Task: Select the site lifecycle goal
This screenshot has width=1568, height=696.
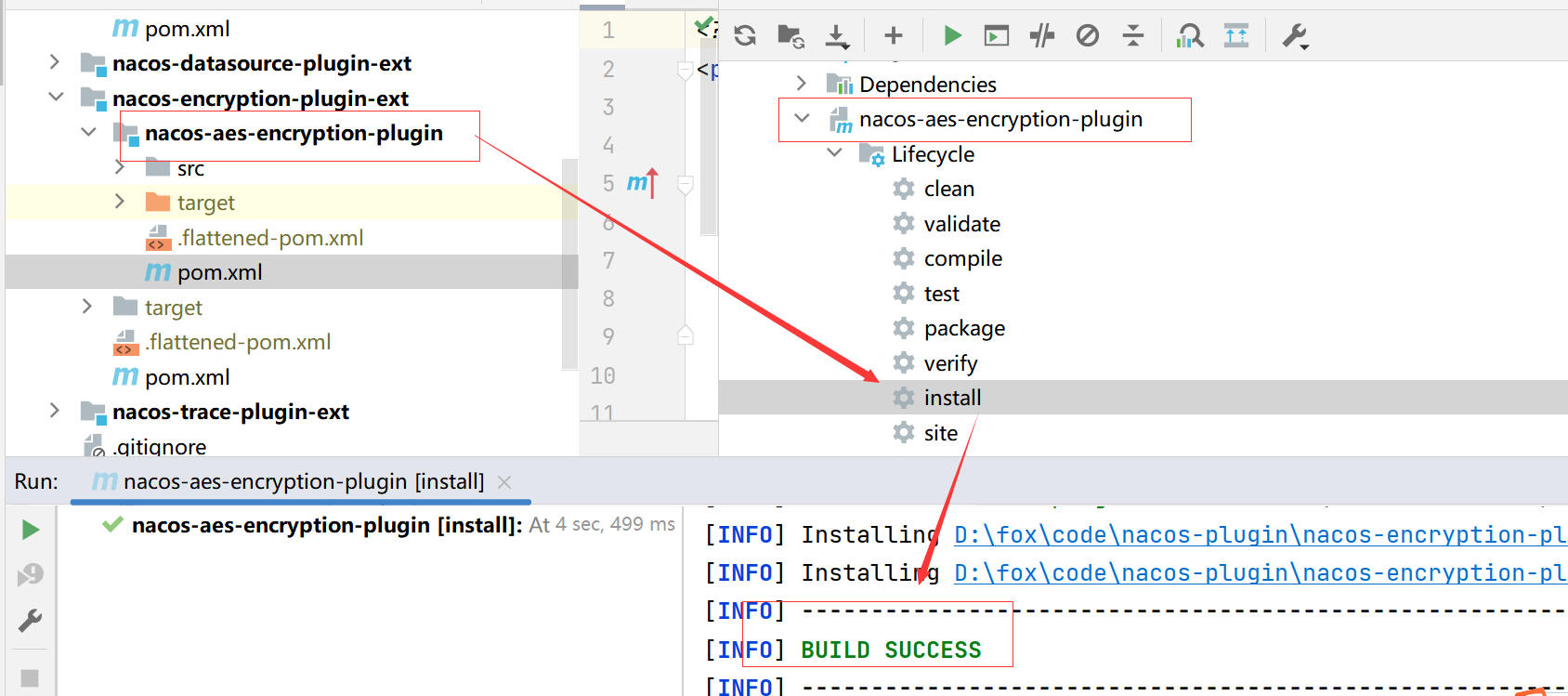Action: [941, 433]
